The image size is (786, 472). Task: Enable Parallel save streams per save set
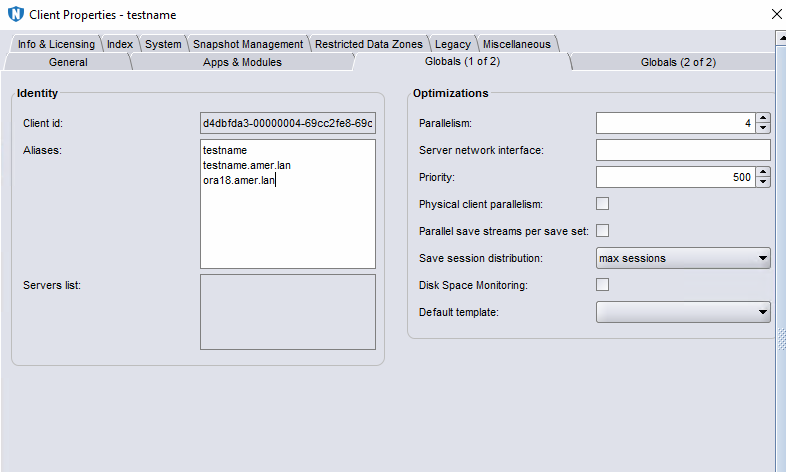[603, 231]
